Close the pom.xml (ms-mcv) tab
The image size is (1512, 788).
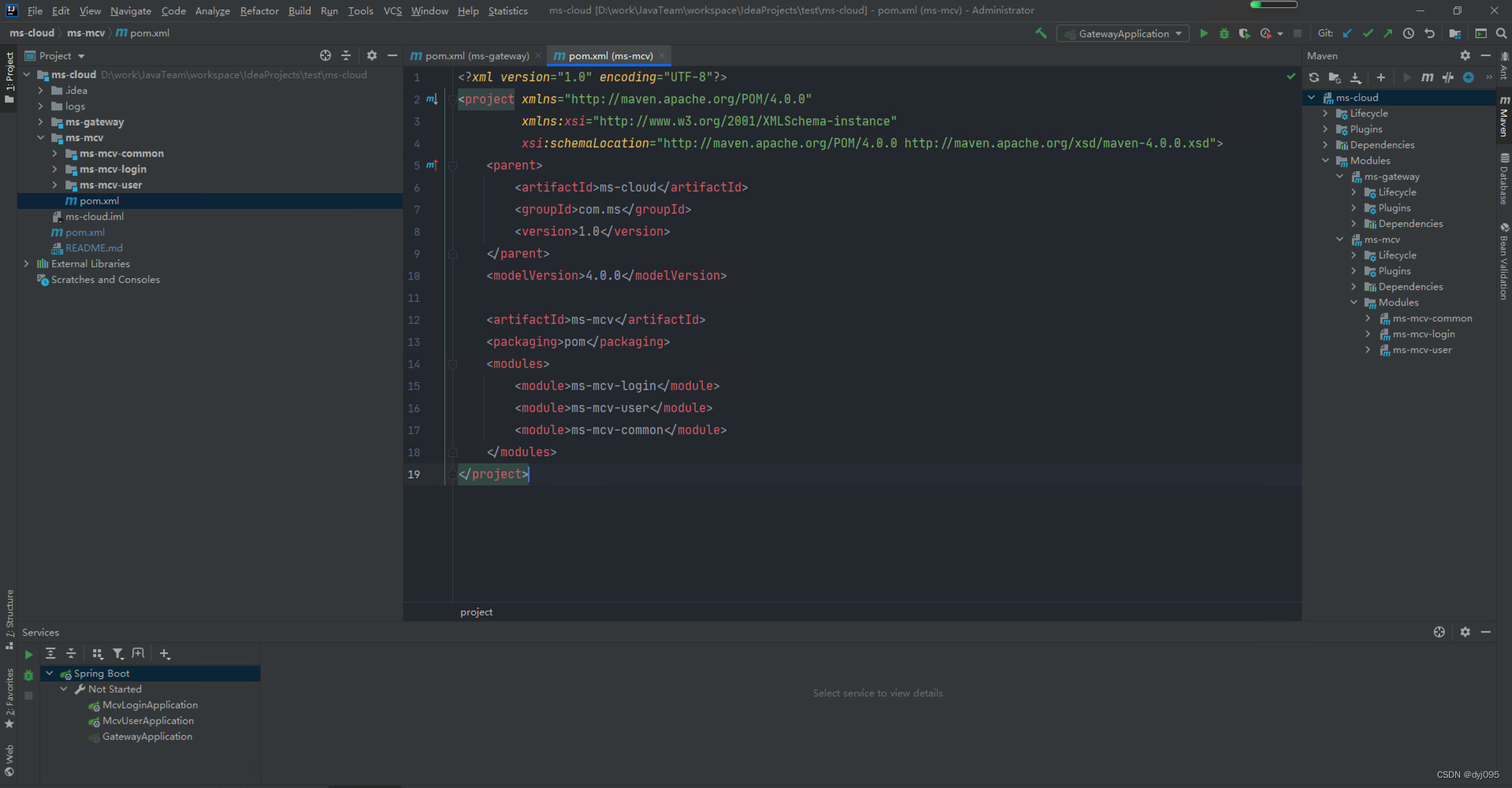click(662, 56)
